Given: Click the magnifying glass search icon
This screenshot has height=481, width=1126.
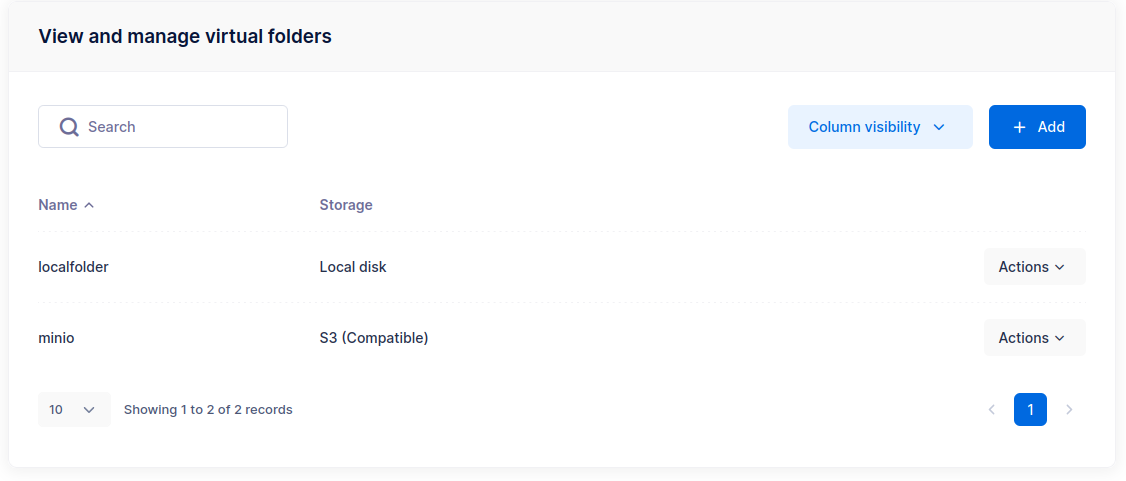Looking at the screenshot, I should pos(69,127).
